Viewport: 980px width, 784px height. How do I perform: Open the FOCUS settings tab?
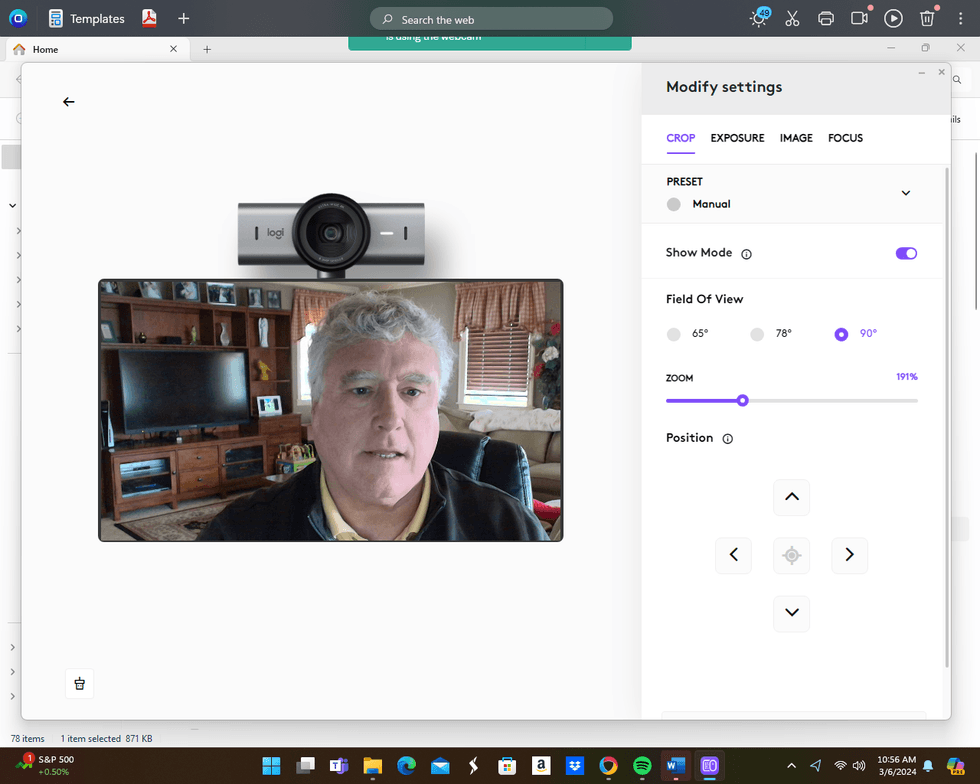click(845, 138)
